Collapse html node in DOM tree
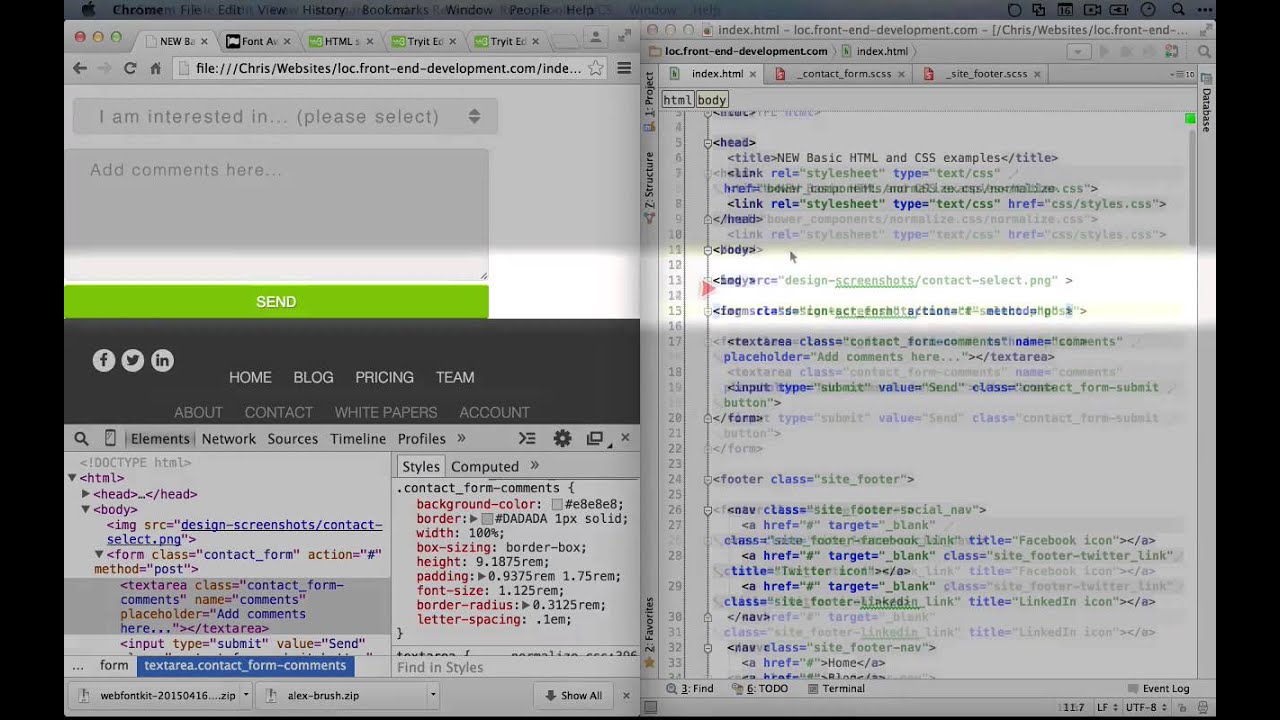 click(72, 478)
